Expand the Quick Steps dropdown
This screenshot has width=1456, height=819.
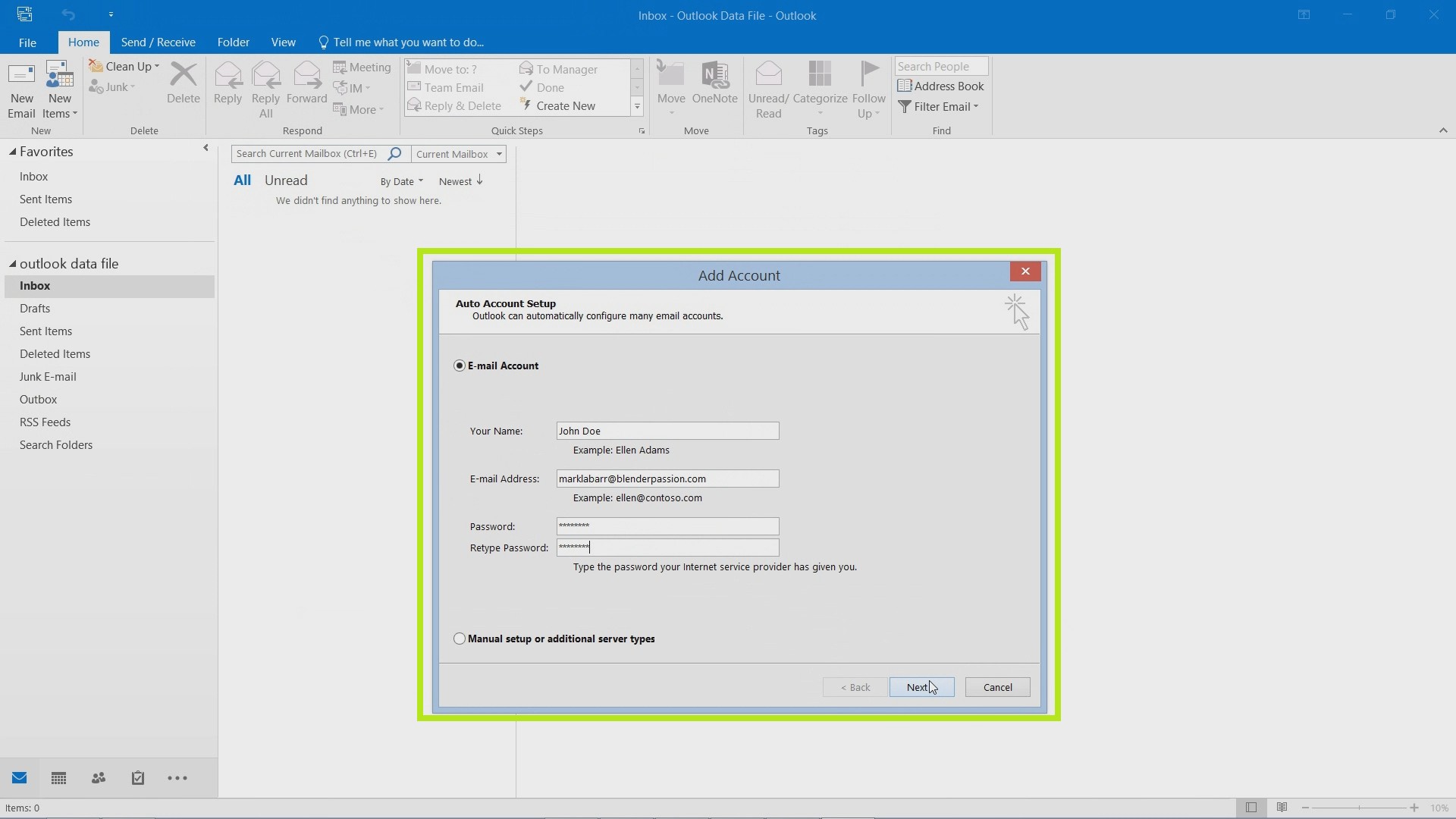[636, 106]
